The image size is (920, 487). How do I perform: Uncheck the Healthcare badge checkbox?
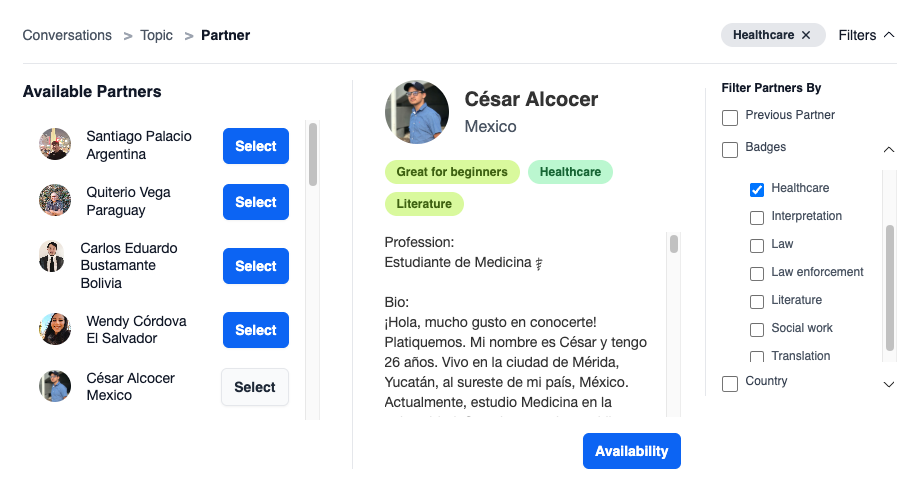pyautogui.click(x=757, y=189)
